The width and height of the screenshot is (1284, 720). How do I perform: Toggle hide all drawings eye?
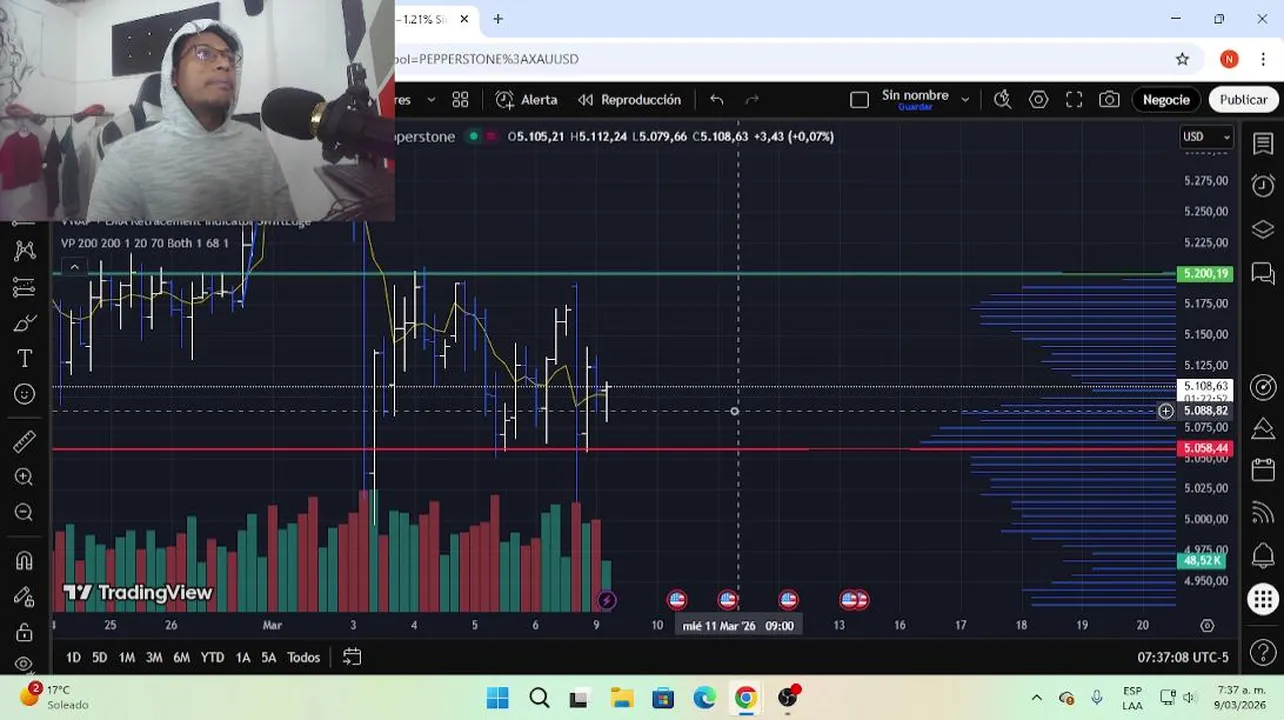pos(25,664)
